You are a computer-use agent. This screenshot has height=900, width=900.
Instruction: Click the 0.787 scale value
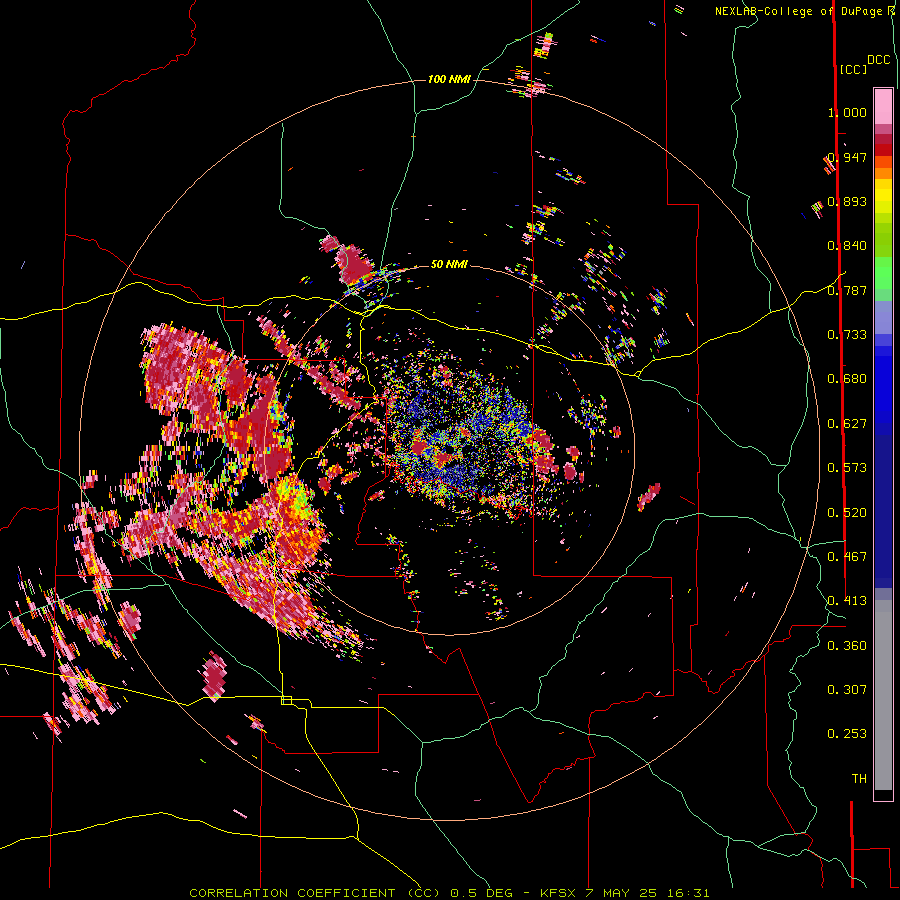847,290
